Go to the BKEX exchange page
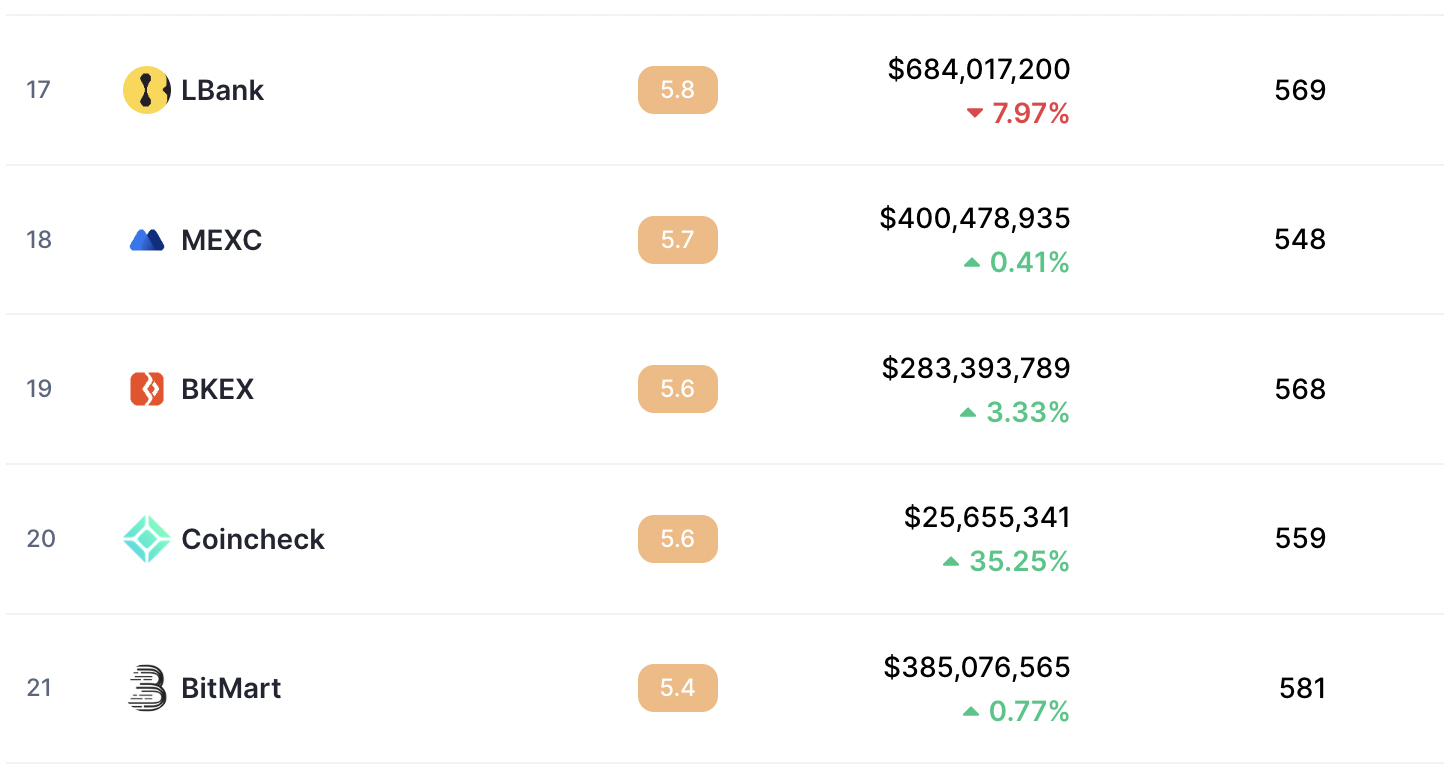Viewport: 1444px width, 784px height. (x=217, y=389)
